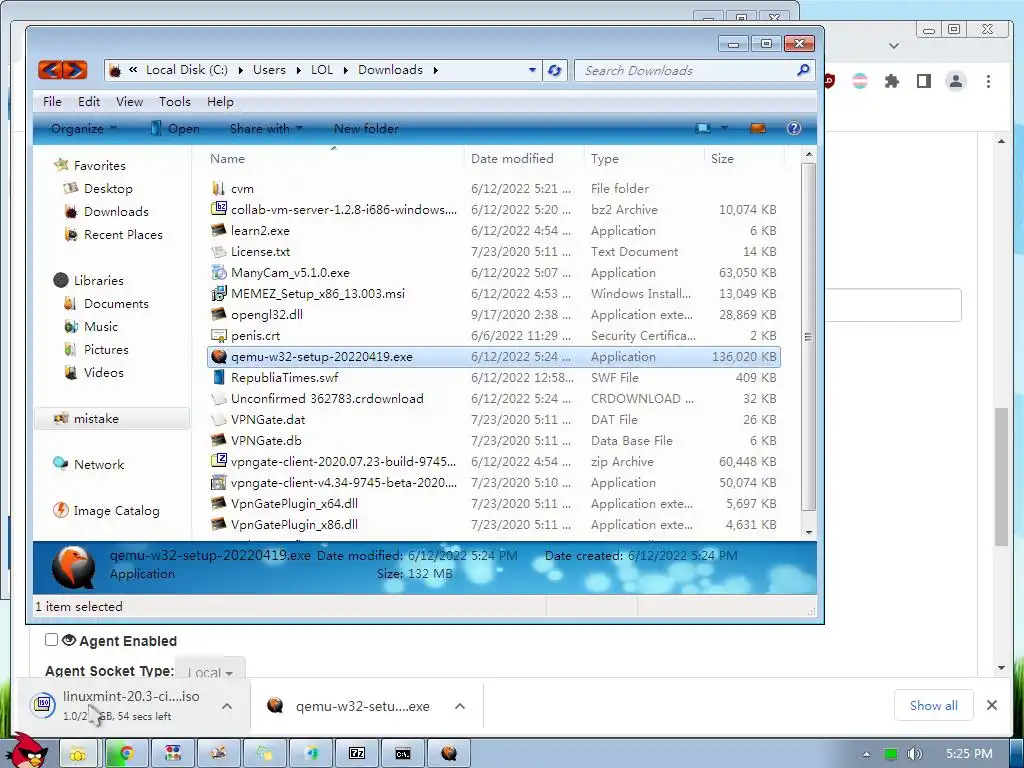The height and width of the screenshot is (768, 1024).
Task: Click Local Disk (C:) breadcrumb
Action: point(187,70)
